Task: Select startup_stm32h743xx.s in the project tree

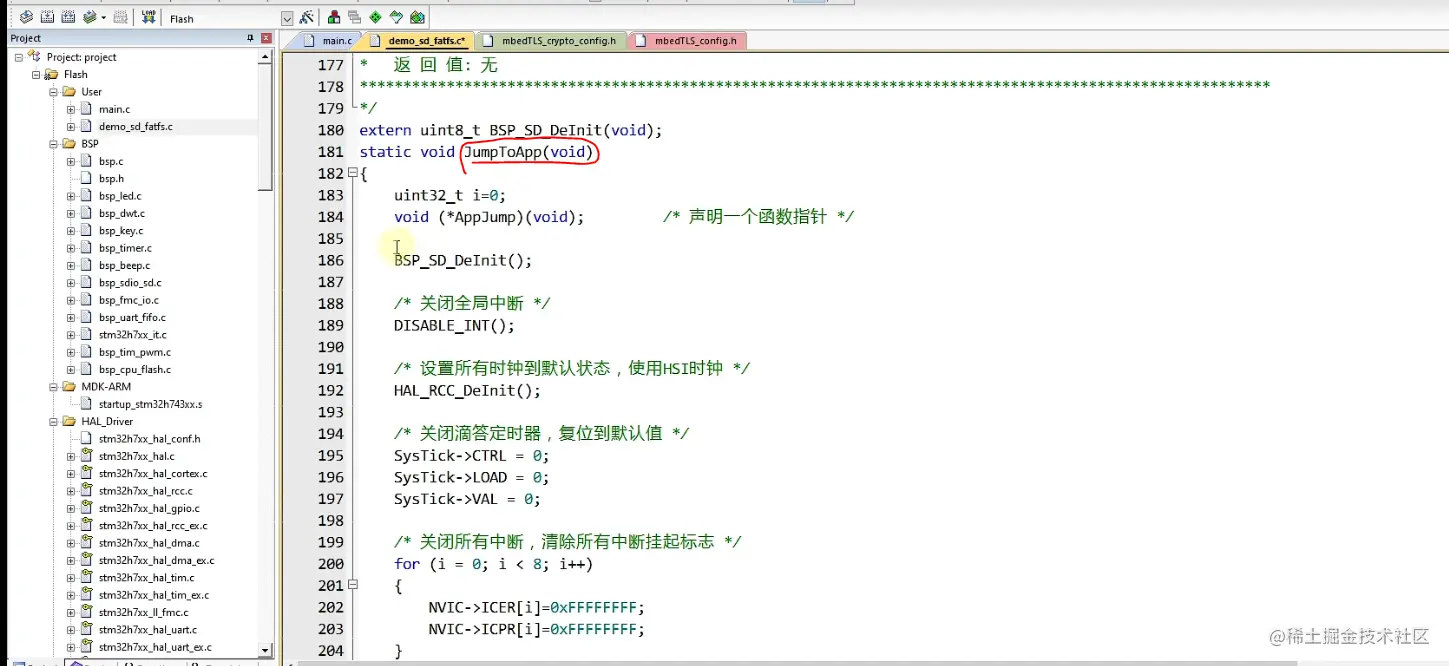Action: [x=150, y=404]
